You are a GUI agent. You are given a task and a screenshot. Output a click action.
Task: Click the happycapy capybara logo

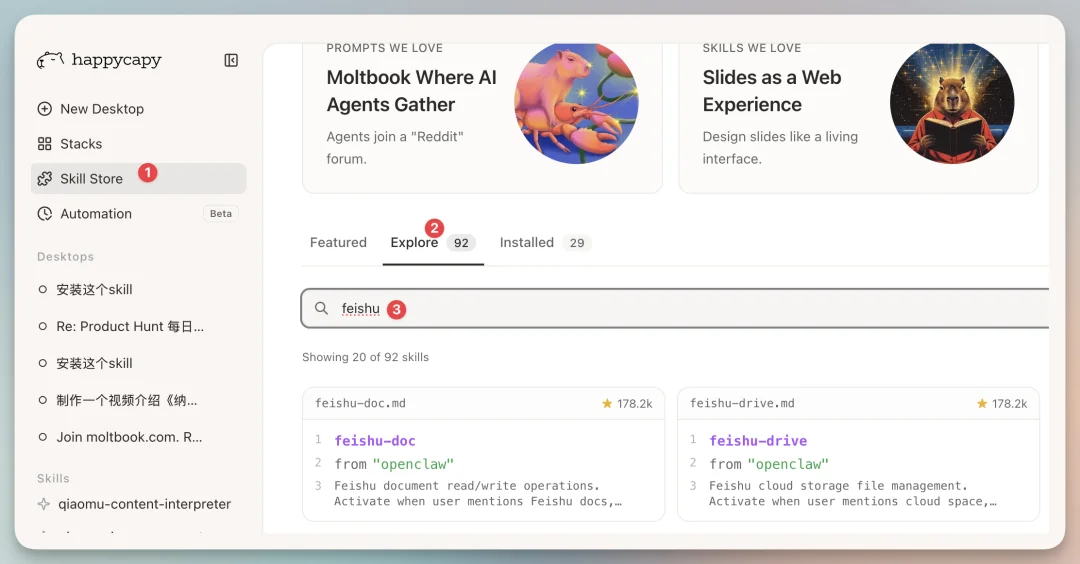(x=50, y=60)
